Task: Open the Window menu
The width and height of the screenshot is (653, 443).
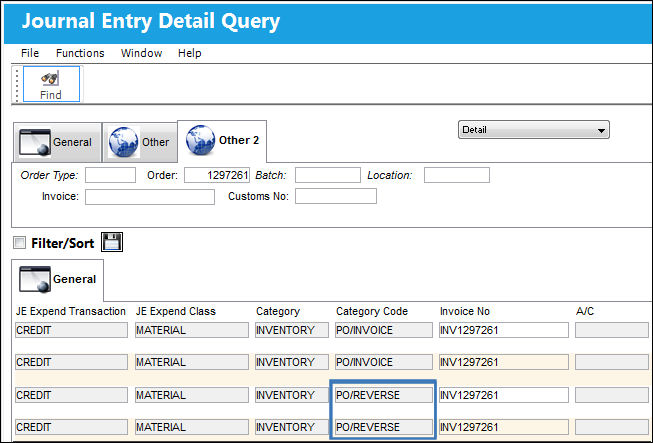Action: point(141,53)
